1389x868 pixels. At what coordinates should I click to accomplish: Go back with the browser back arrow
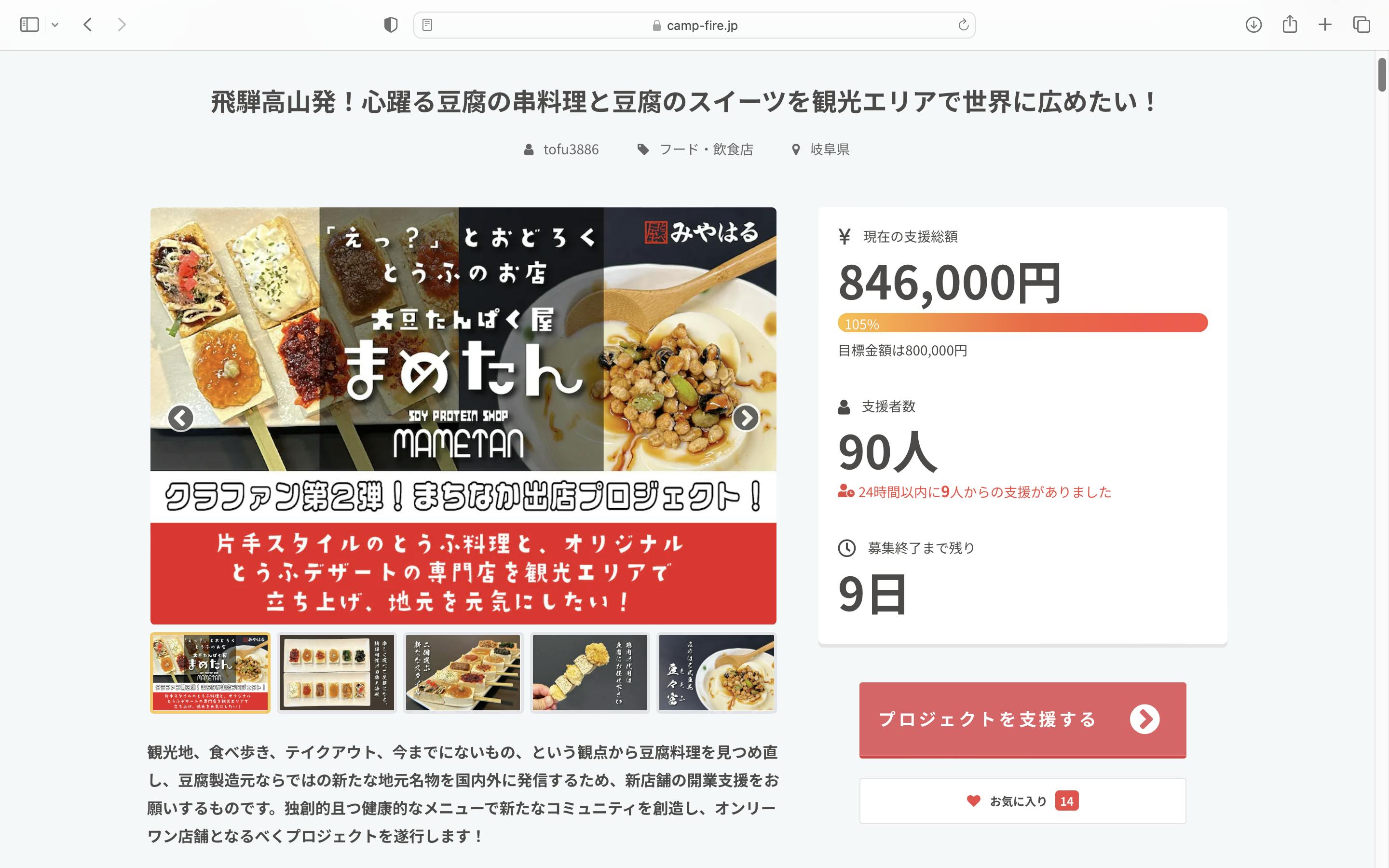click(88, 25)
